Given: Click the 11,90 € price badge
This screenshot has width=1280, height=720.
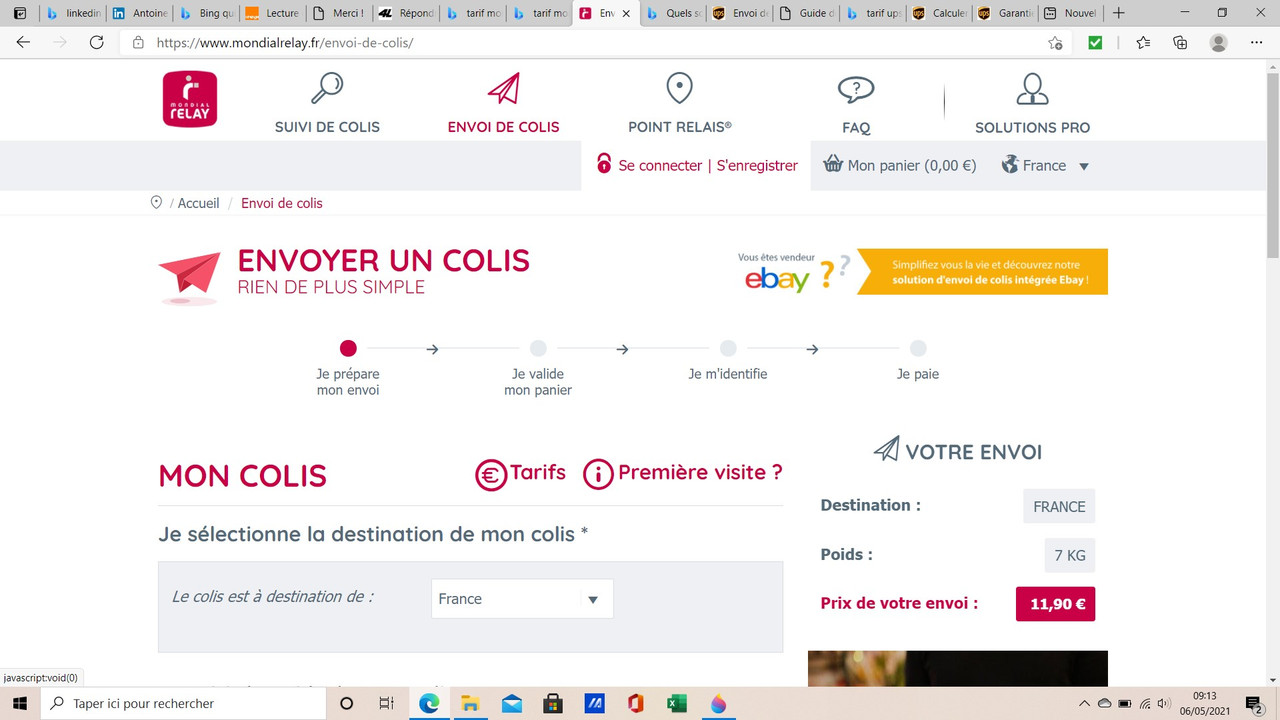Looking at the screenshot, I should tap(1055, 604).
